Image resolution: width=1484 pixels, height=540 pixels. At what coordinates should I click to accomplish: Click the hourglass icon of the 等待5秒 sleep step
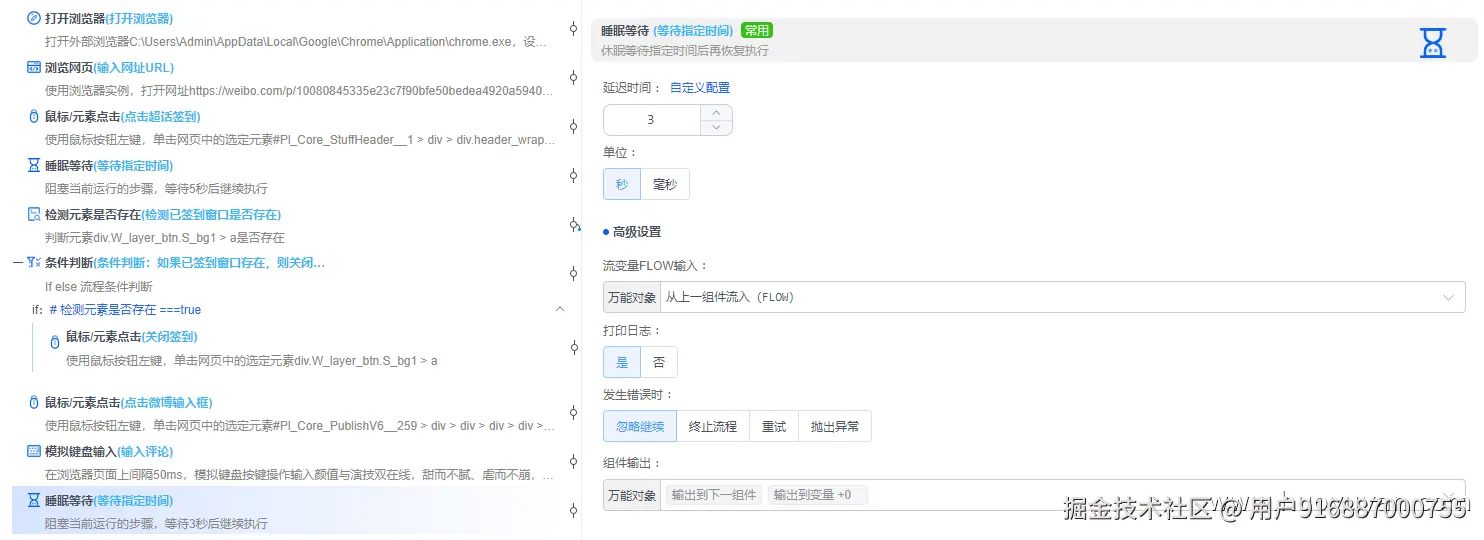click(34, 165)
